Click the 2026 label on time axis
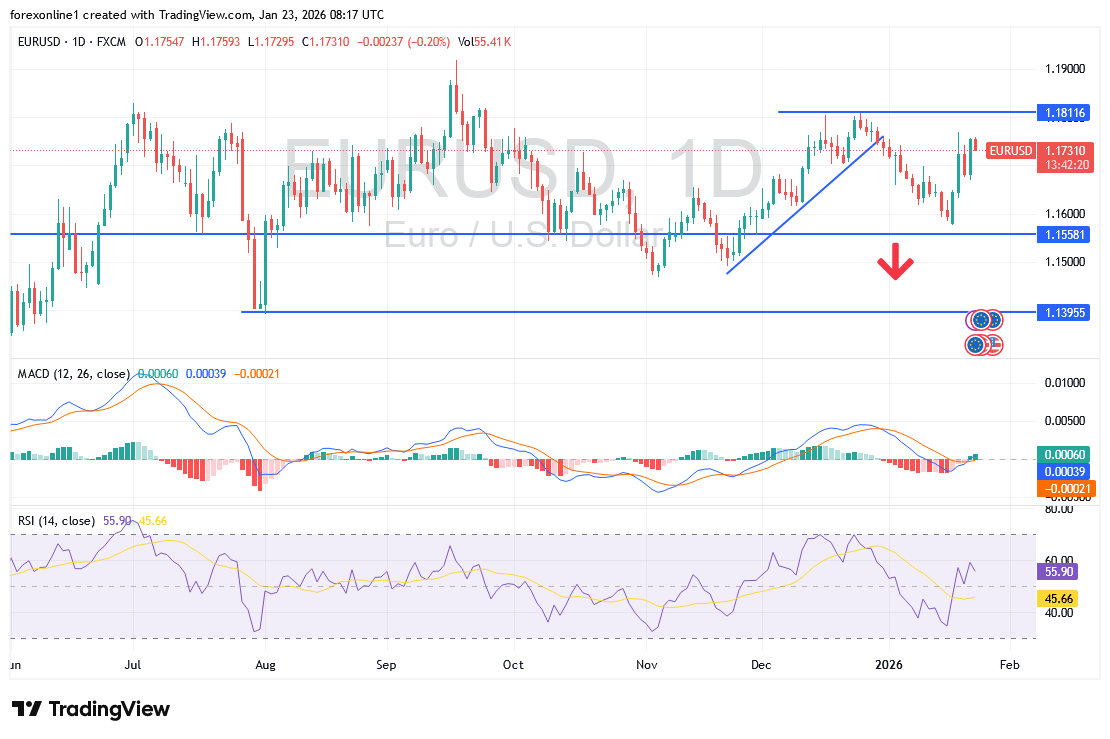The image size is (1110, 739). click(x=889, y=663)
